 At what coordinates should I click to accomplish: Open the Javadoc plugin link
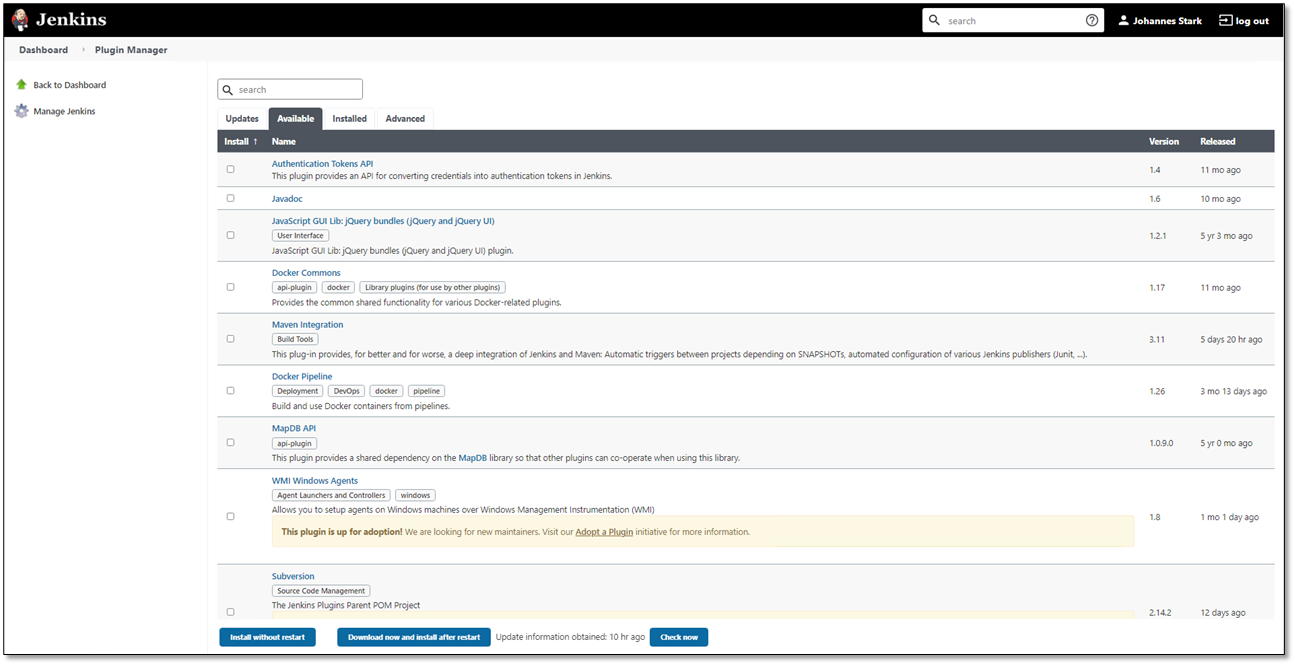(287, 199)
